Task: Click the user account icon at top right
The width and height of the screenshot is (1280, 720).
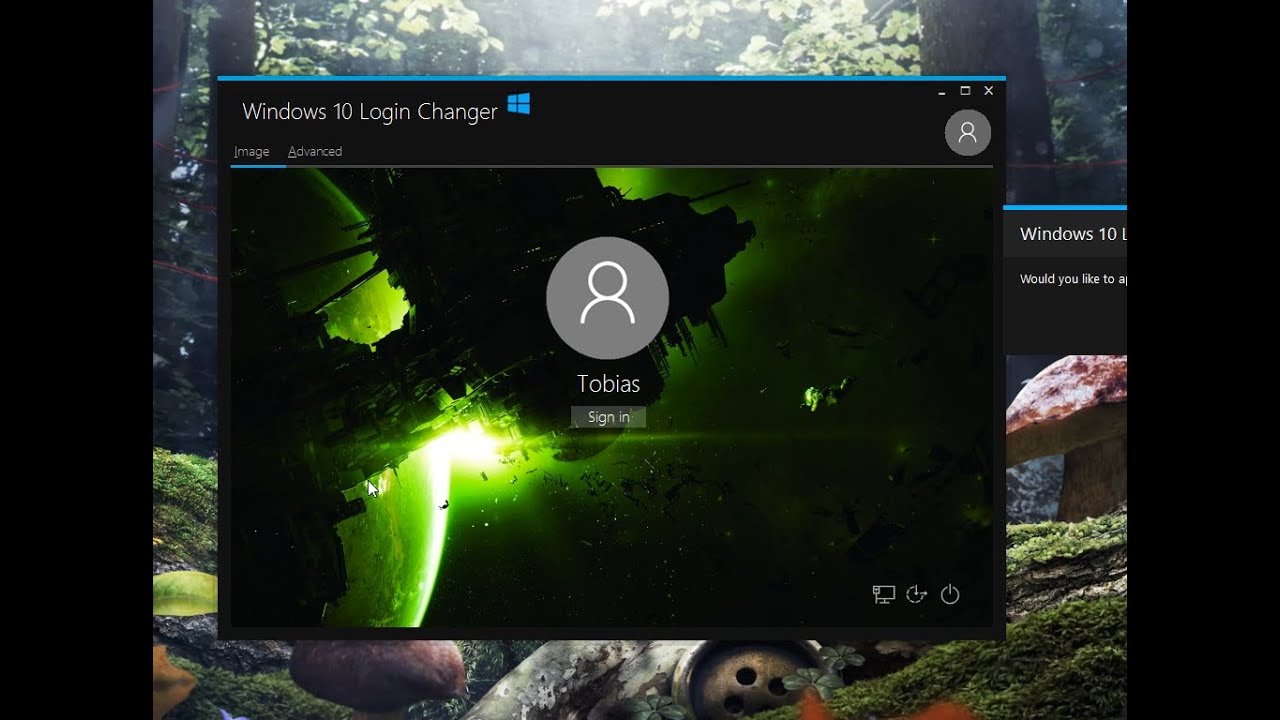Action: click(968, 133)
